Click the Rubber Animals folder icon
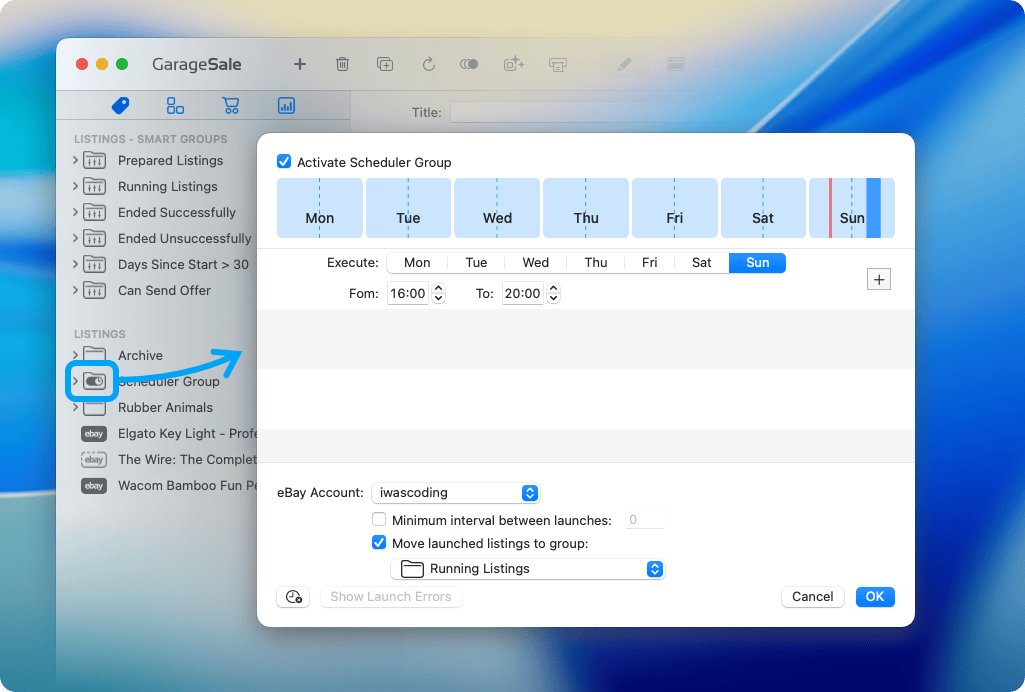Viewport: 1025px width, 692px height. click(95, 408)
